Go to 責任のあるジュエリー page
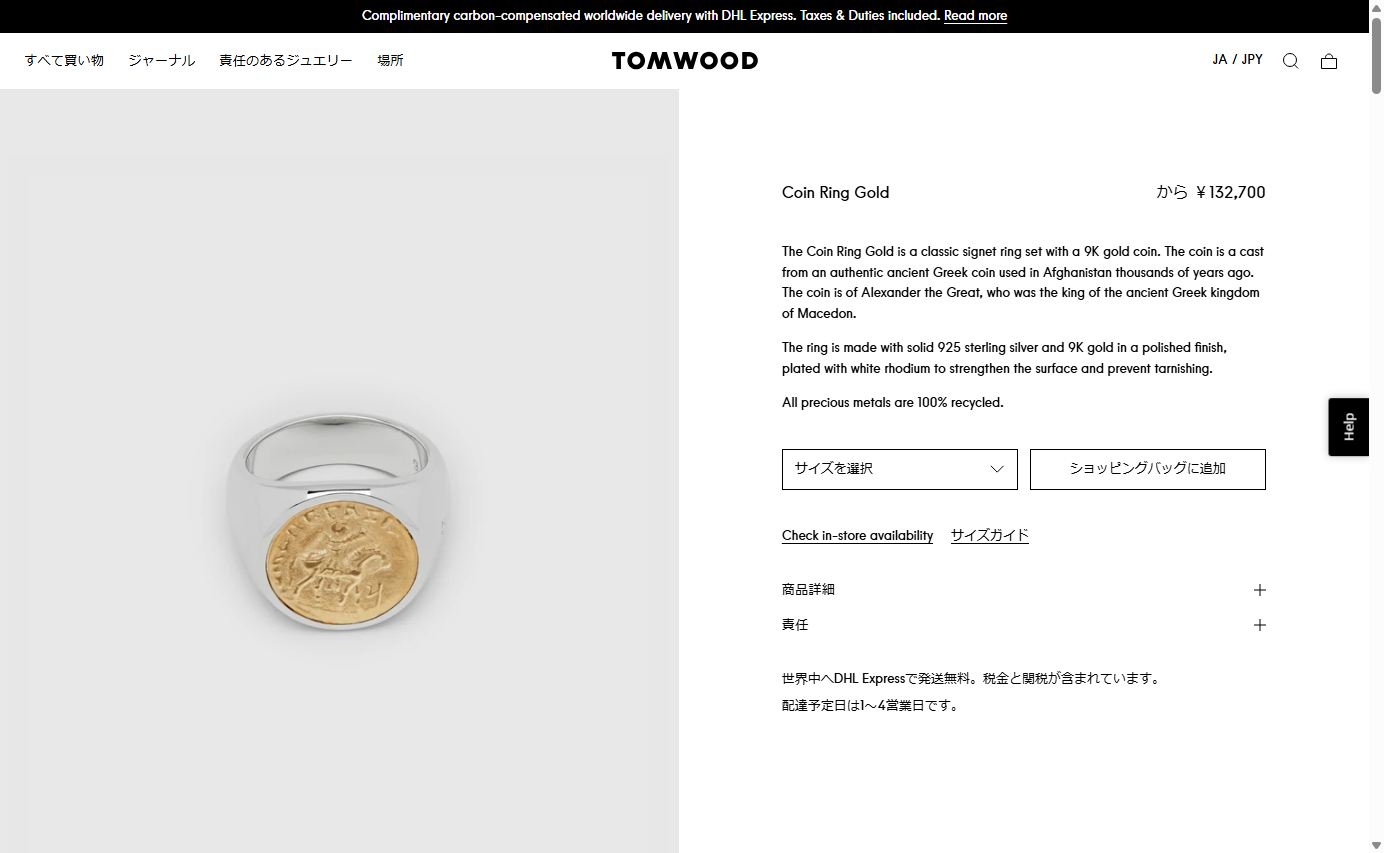Viewport: 1384px width, 853px height. [x=286, y=61]
